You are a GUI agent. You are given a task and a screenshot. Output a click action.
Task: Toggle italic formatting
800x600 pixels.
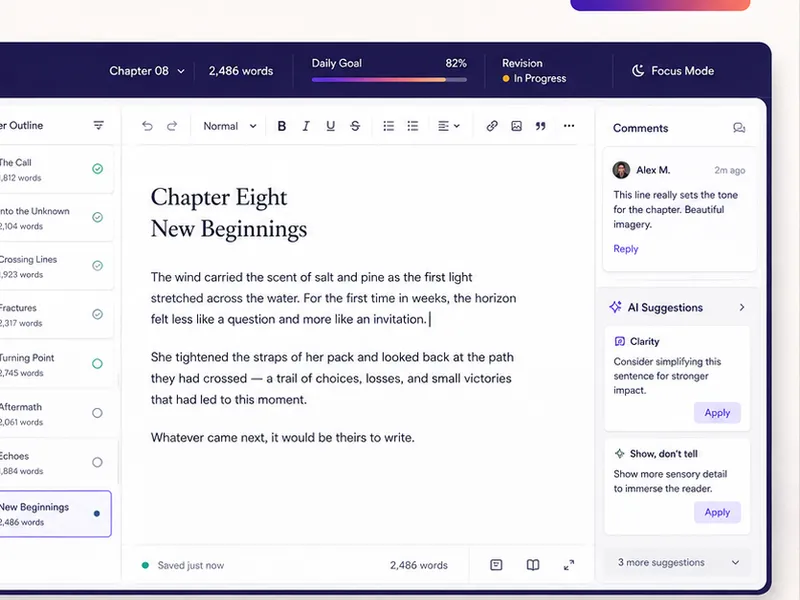pos(306,126)
